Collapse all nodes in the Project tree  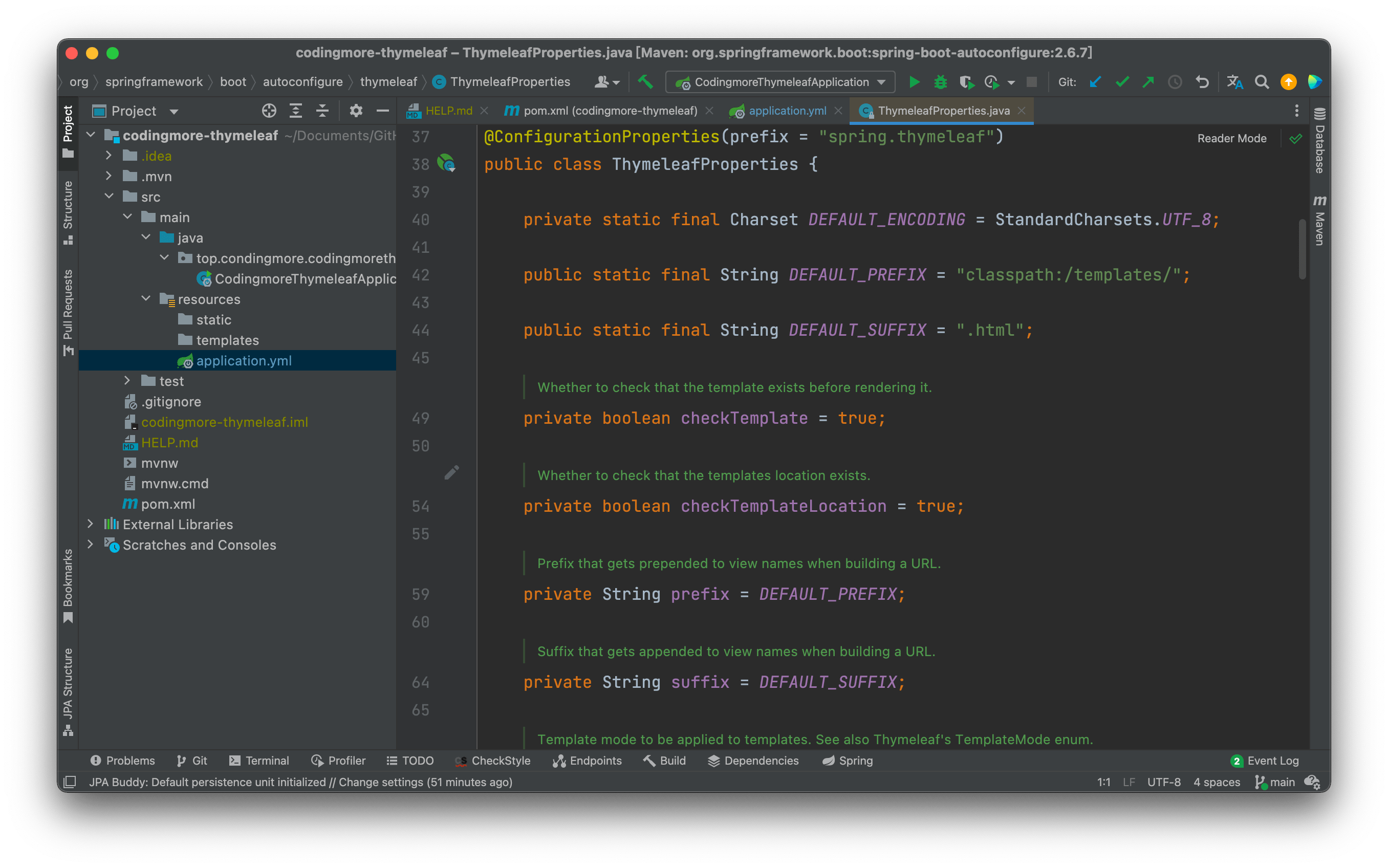click(322, 111)
